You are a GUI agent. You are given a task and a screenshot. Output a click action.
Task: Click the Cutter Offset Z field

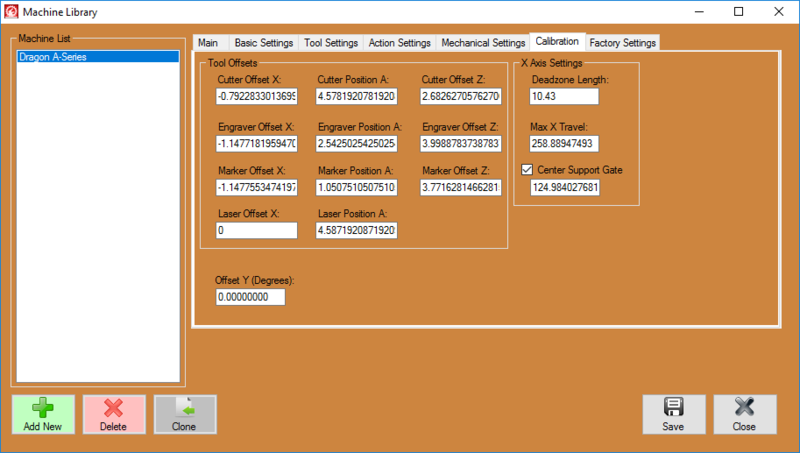(461, 96)
